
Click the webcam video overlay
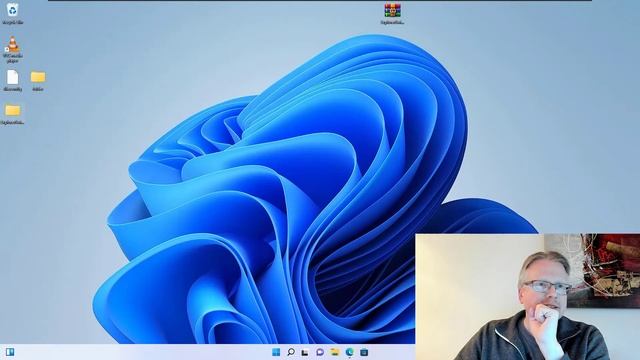(x=527, y=297)
